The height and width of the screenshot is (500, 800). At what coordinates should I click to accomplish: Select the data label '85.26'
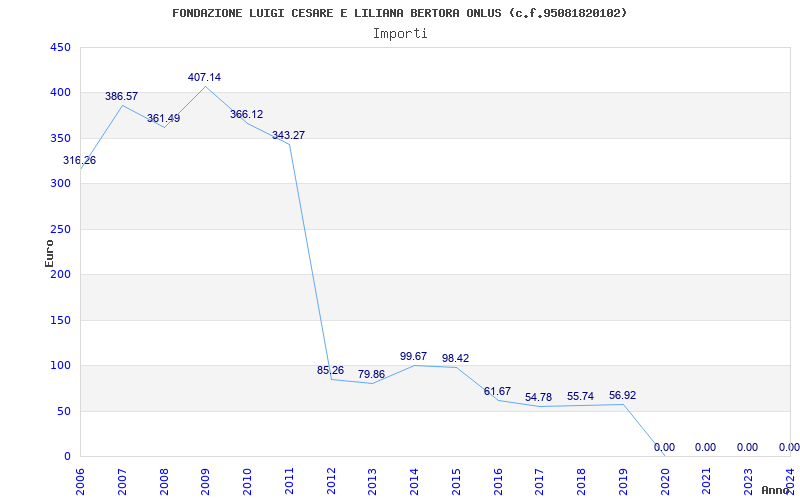pos(331,370)
